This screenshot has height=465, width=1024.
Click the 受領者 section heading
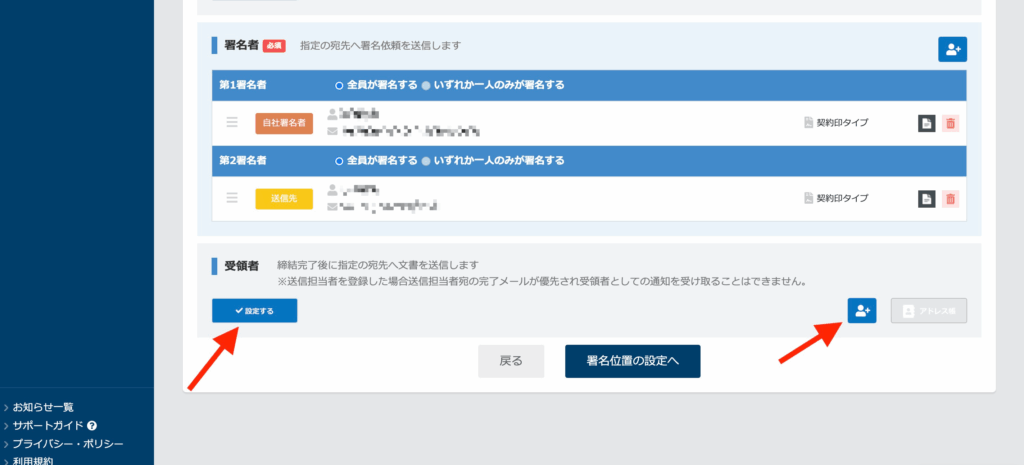coord(241,266)
